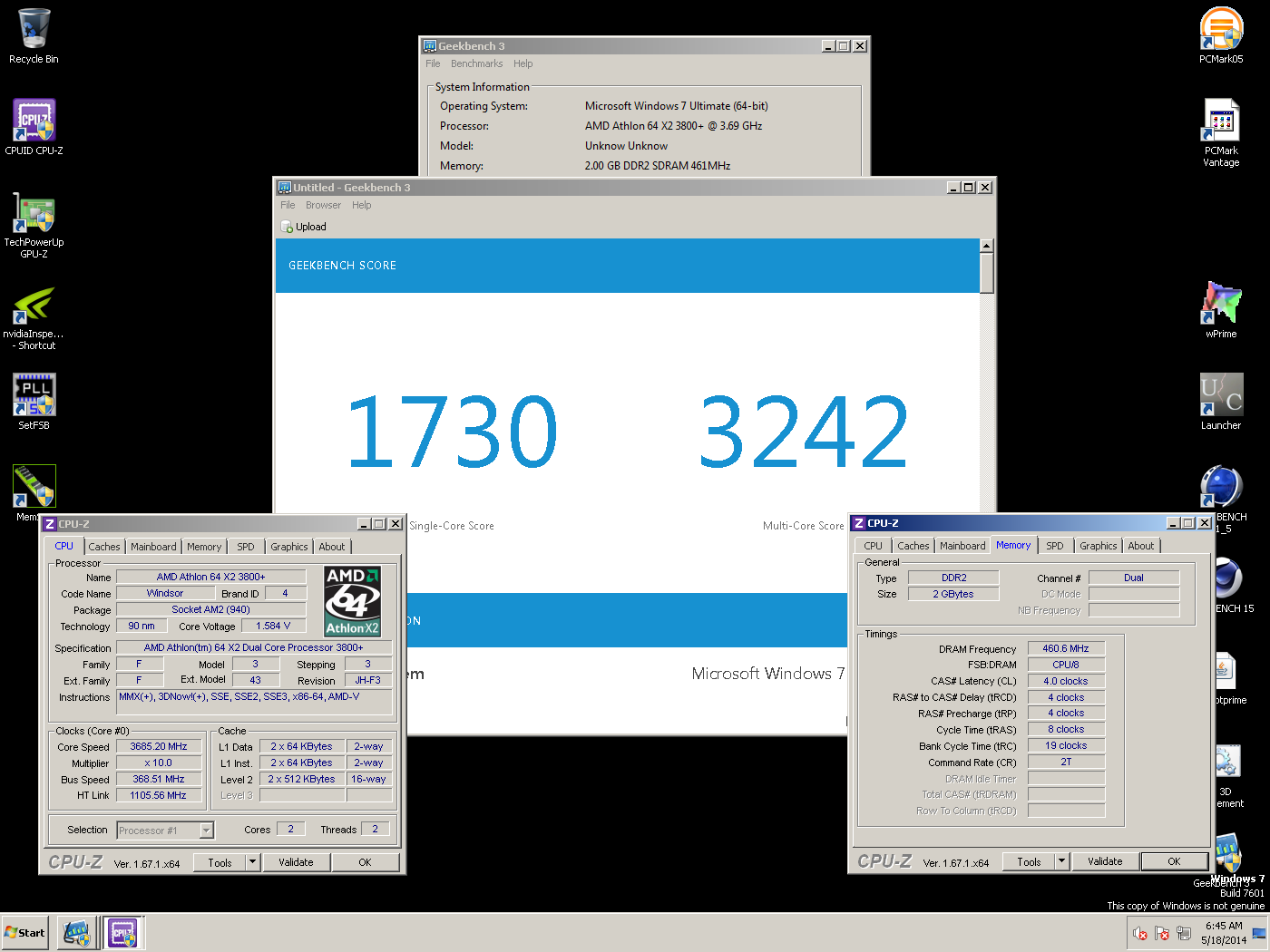Screen dimensions: 1270x952
Task: Open Tools dropdown arrow in left CPU-Z
Action: pyautogui.click(x=253, y=862)
